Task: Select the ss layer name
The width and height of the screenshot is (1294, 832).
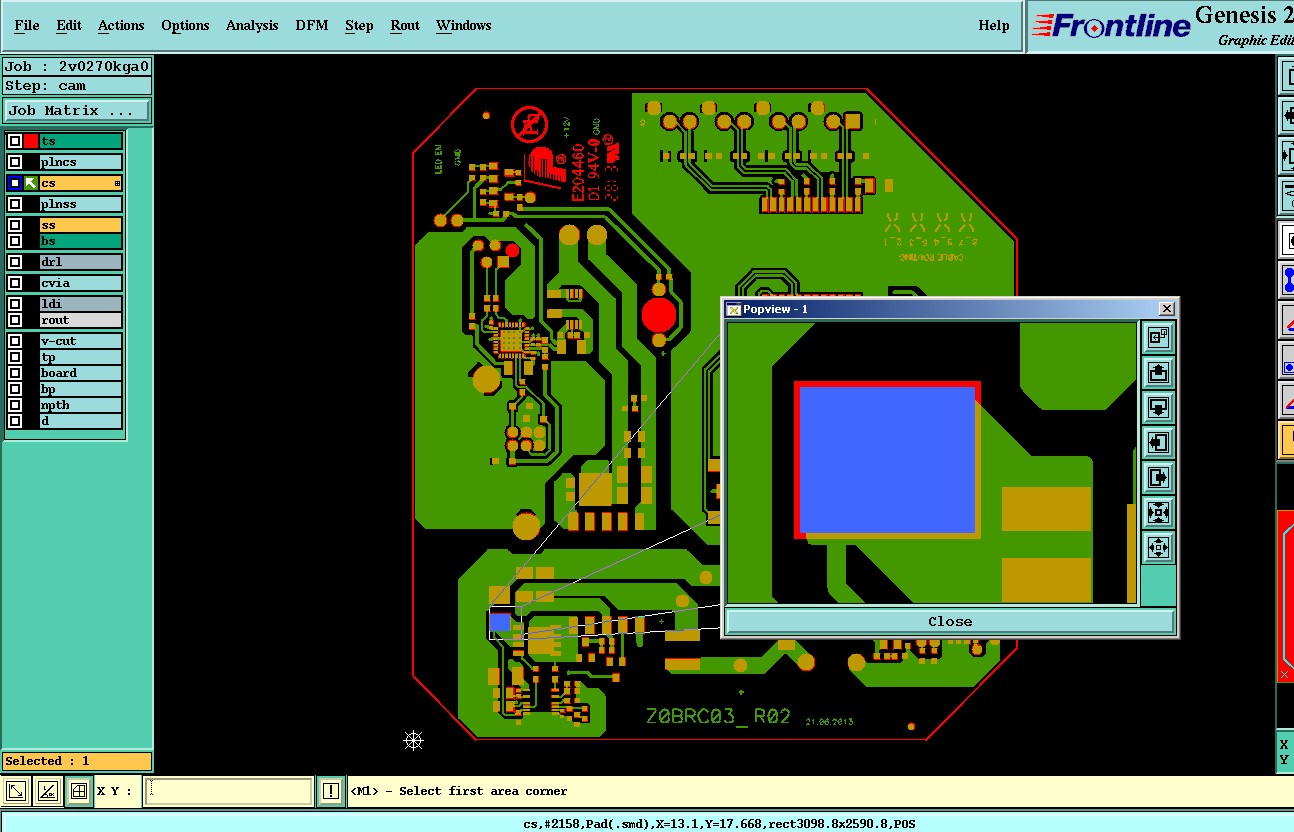Action: coord(81,225)
